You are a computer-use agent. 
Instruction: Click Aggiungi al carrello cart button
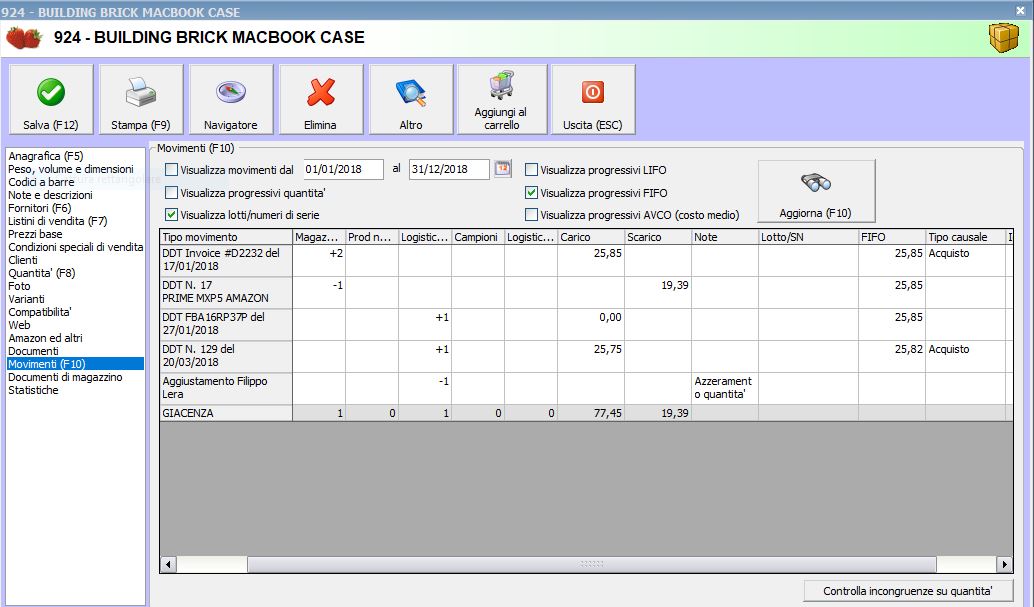click(x=501, y=100)
